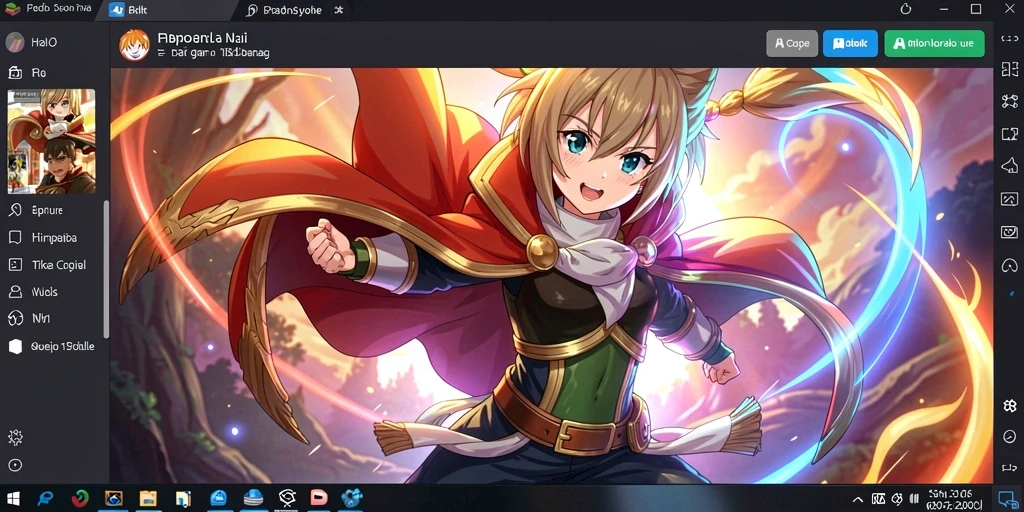Click the orange-haired game avatar in header
The height and width of the screenshot is (512, 1024).
click(135, 44)
